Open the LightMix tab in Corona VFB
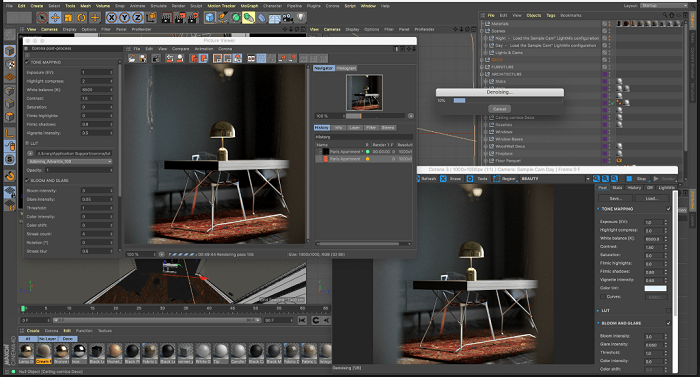Image resolution: width=700 pixels, height=377 pixels. point(667,188)
